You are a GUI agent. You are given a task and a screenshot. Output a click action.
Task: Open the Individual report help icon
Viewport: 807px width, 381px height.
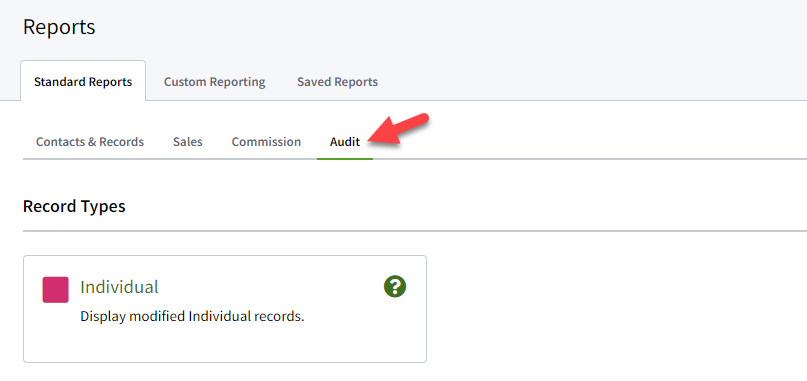point(395,286)
